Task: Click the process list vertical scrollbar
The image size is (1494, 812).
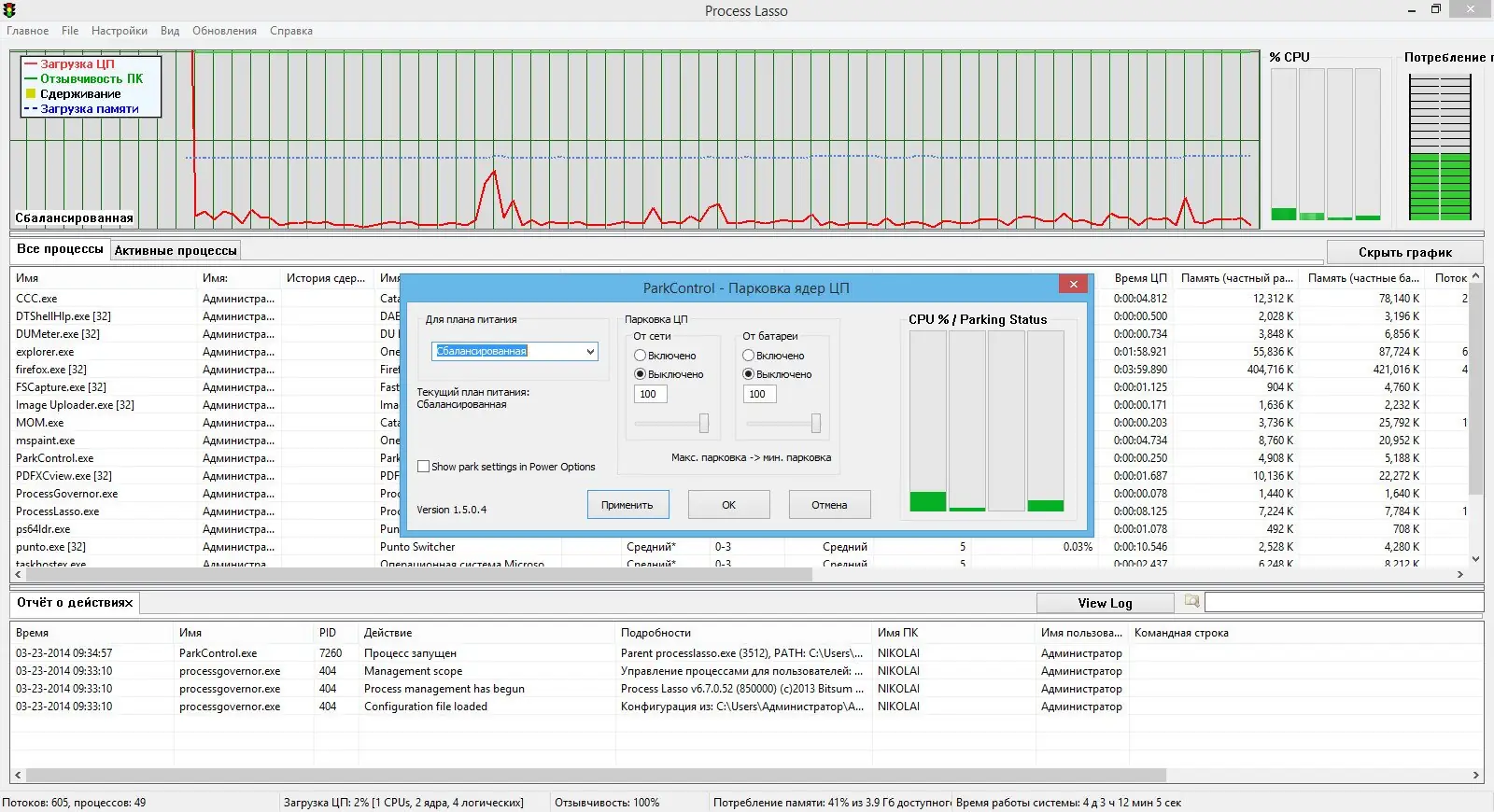Action: [1475, 388]
